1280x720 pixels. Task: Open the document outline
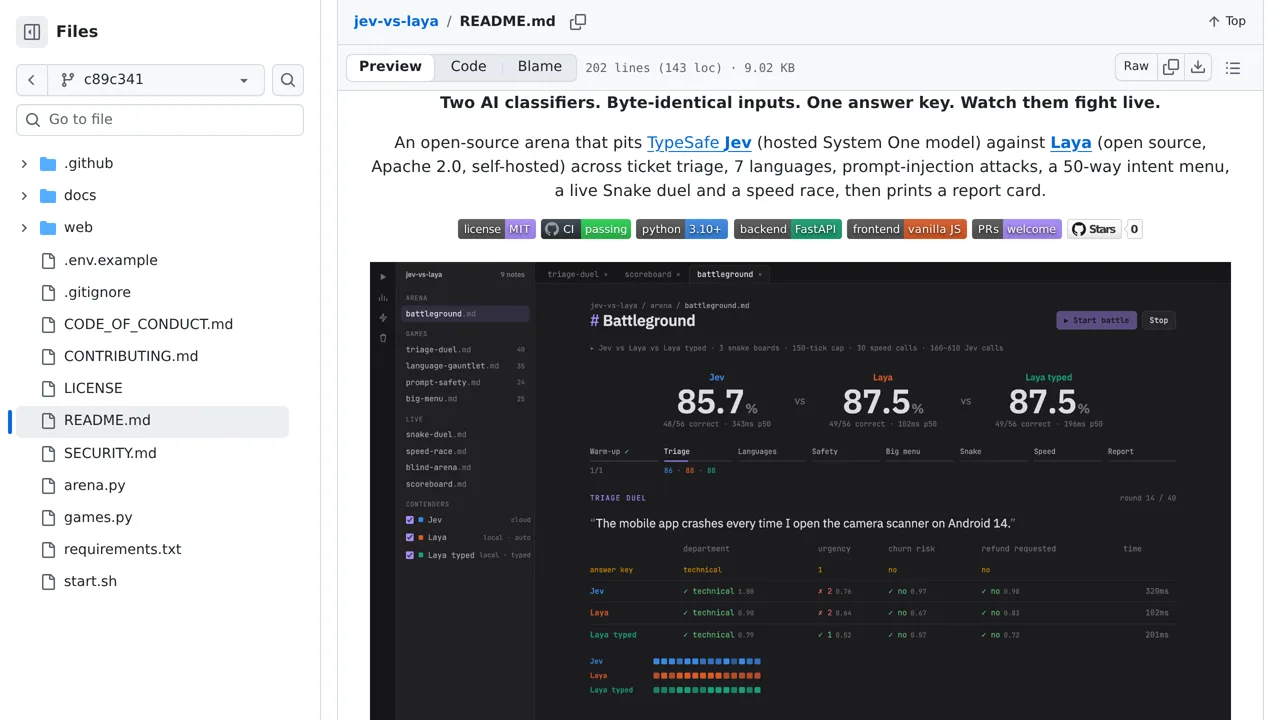(x=1233, y=67)
